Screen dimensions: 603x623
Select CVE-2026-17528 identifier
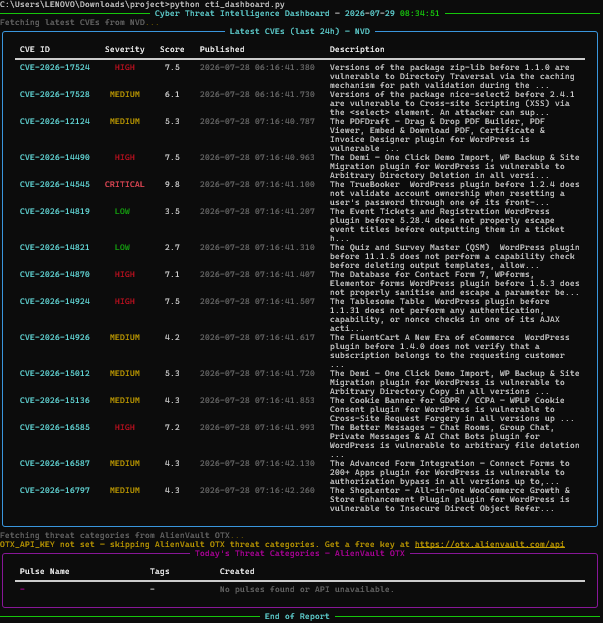tap(55, 94)
